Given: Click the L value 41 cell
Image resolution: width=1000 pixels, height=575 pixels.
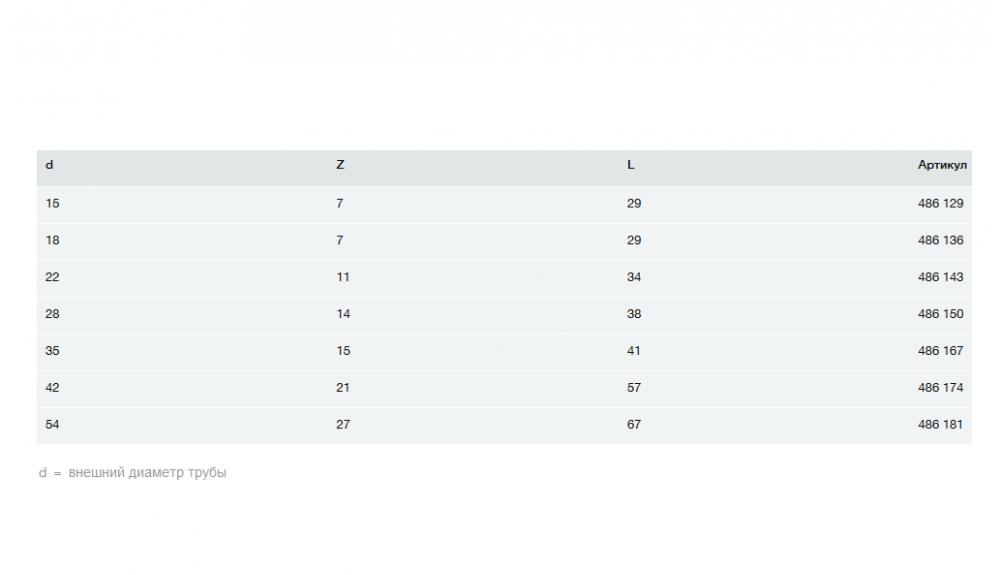Looking at the screenshot, I should pos(634,351).
